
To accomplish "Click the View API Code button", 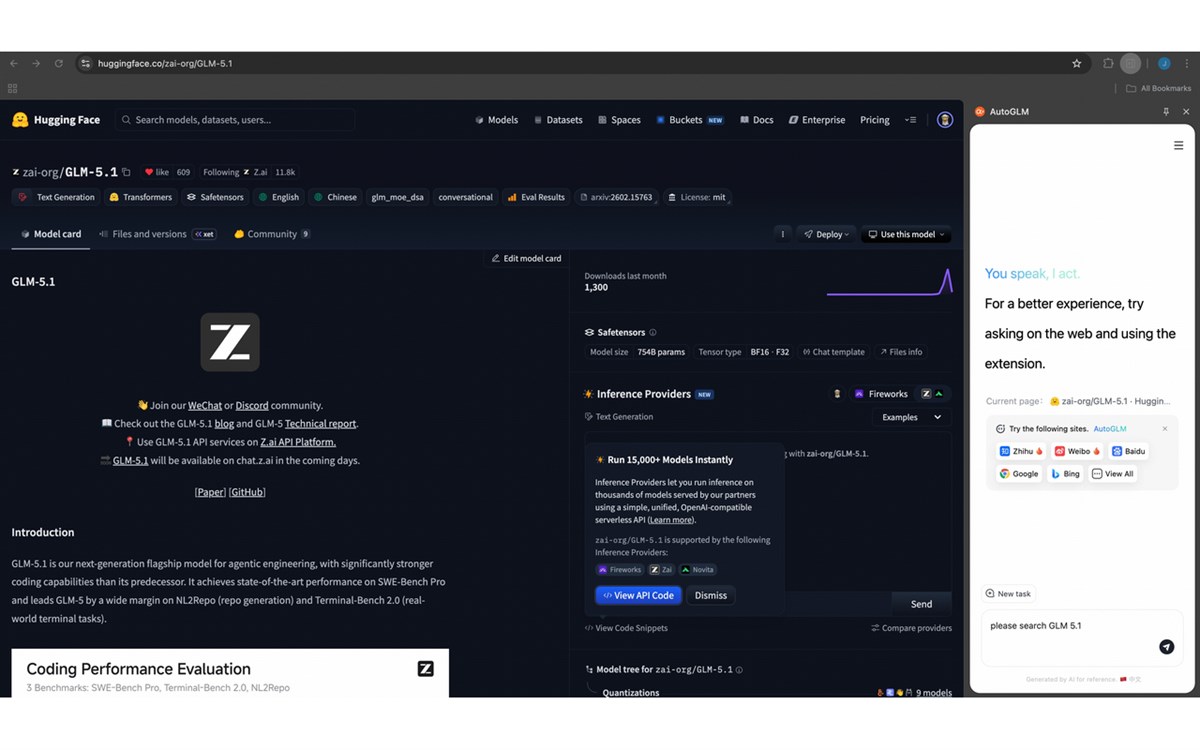I will click(x=638, y=595).
